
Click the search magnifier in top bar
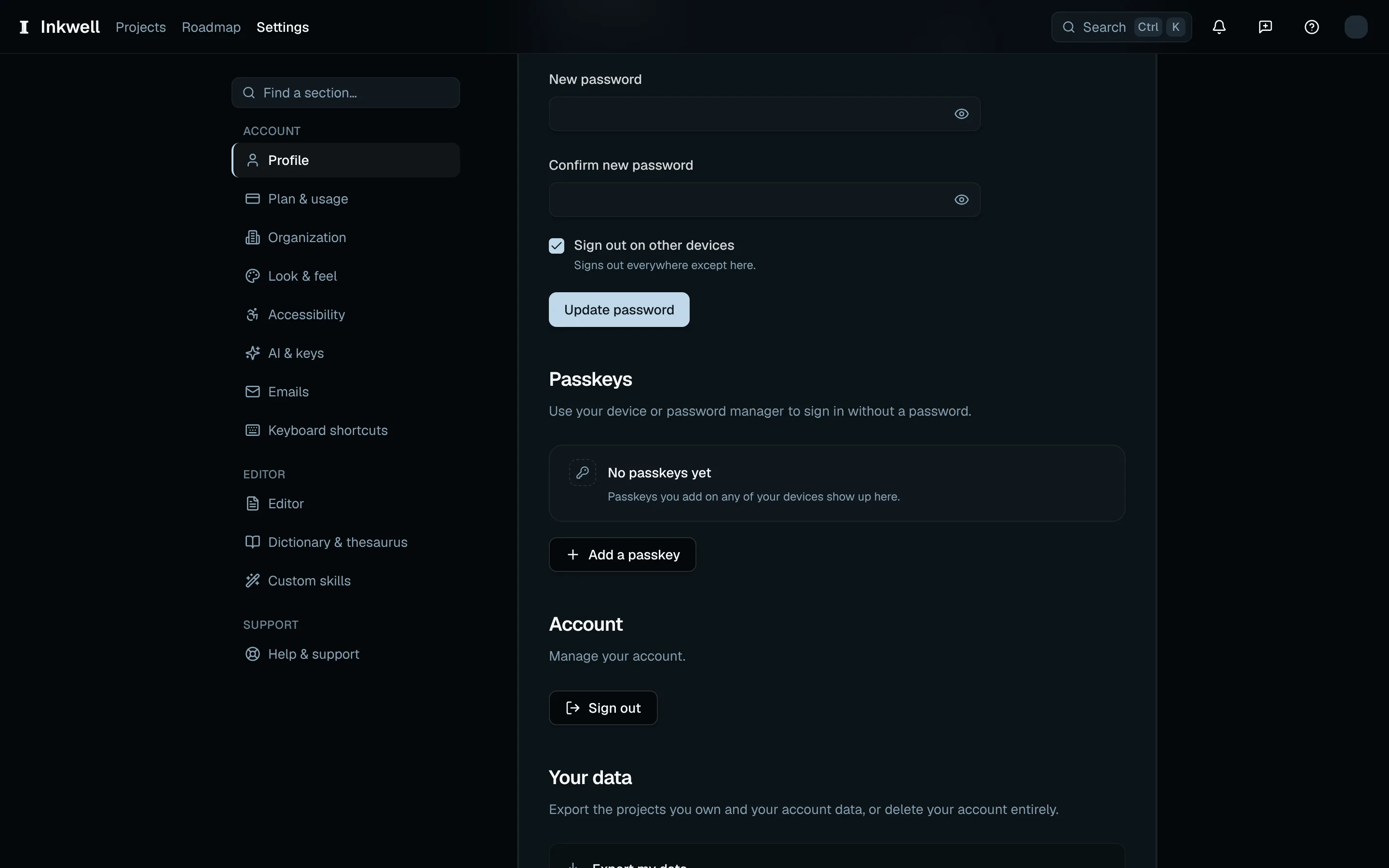point(1068,27)
